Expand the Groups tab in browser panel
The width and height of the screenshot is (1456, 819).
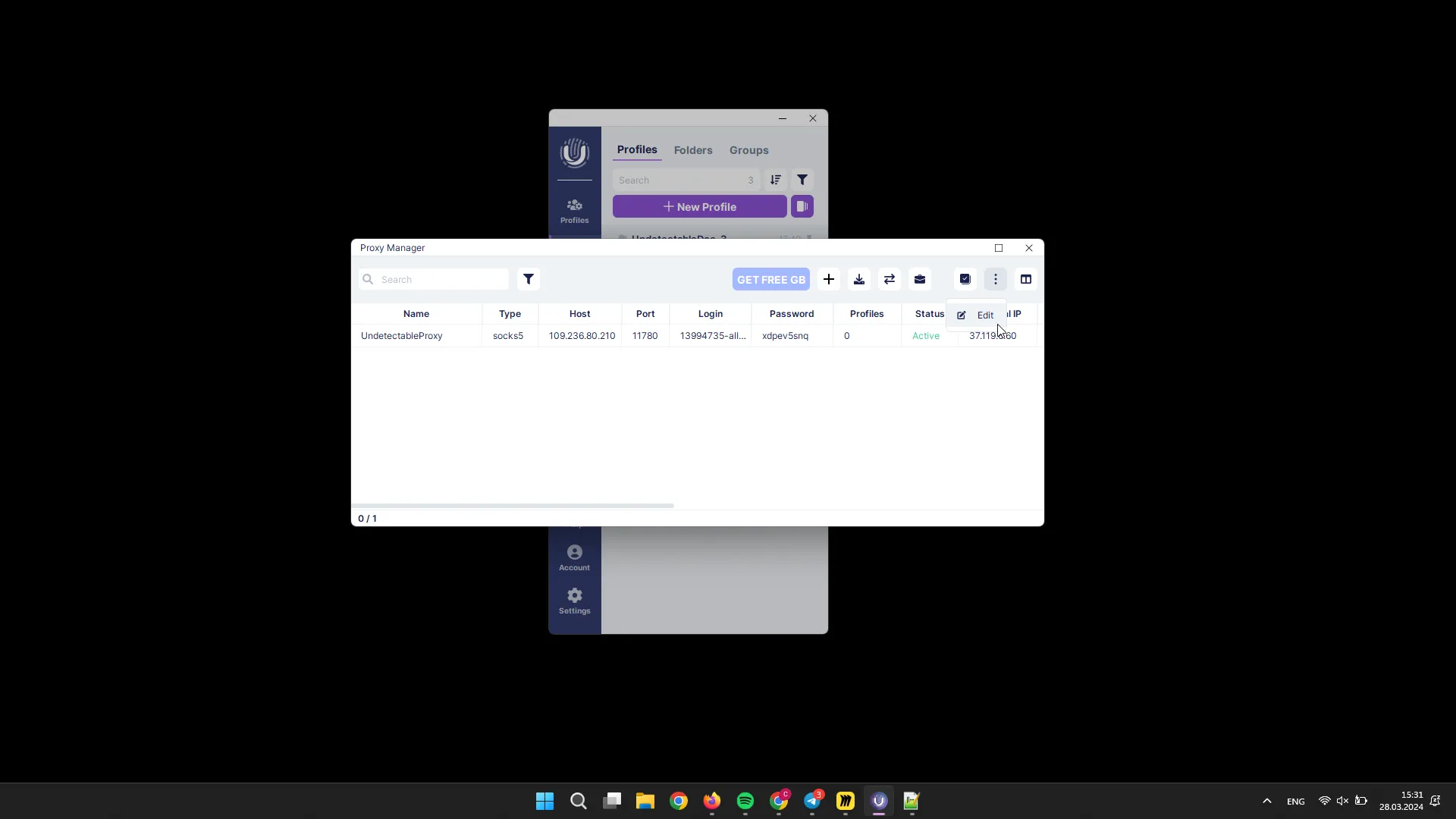tap(750, 150)
